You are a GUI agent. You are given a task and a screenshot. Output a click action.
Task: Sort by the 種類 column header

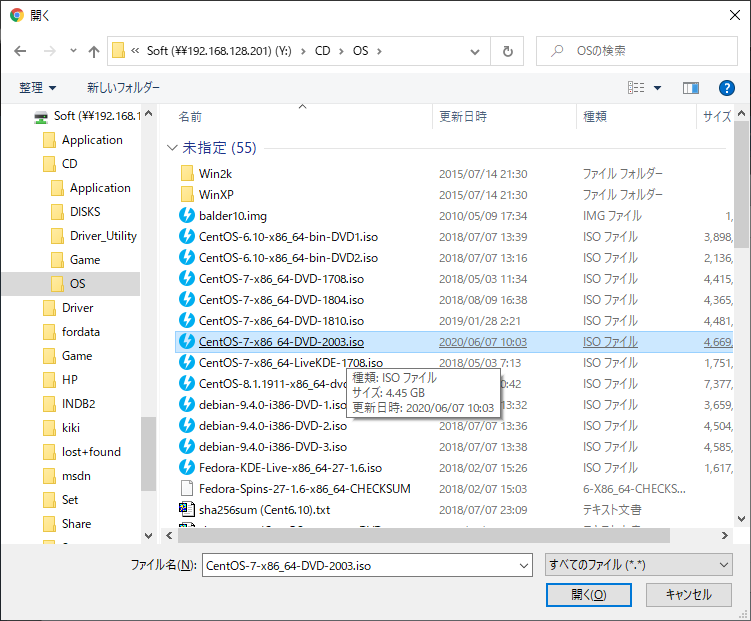pos(595,116)
